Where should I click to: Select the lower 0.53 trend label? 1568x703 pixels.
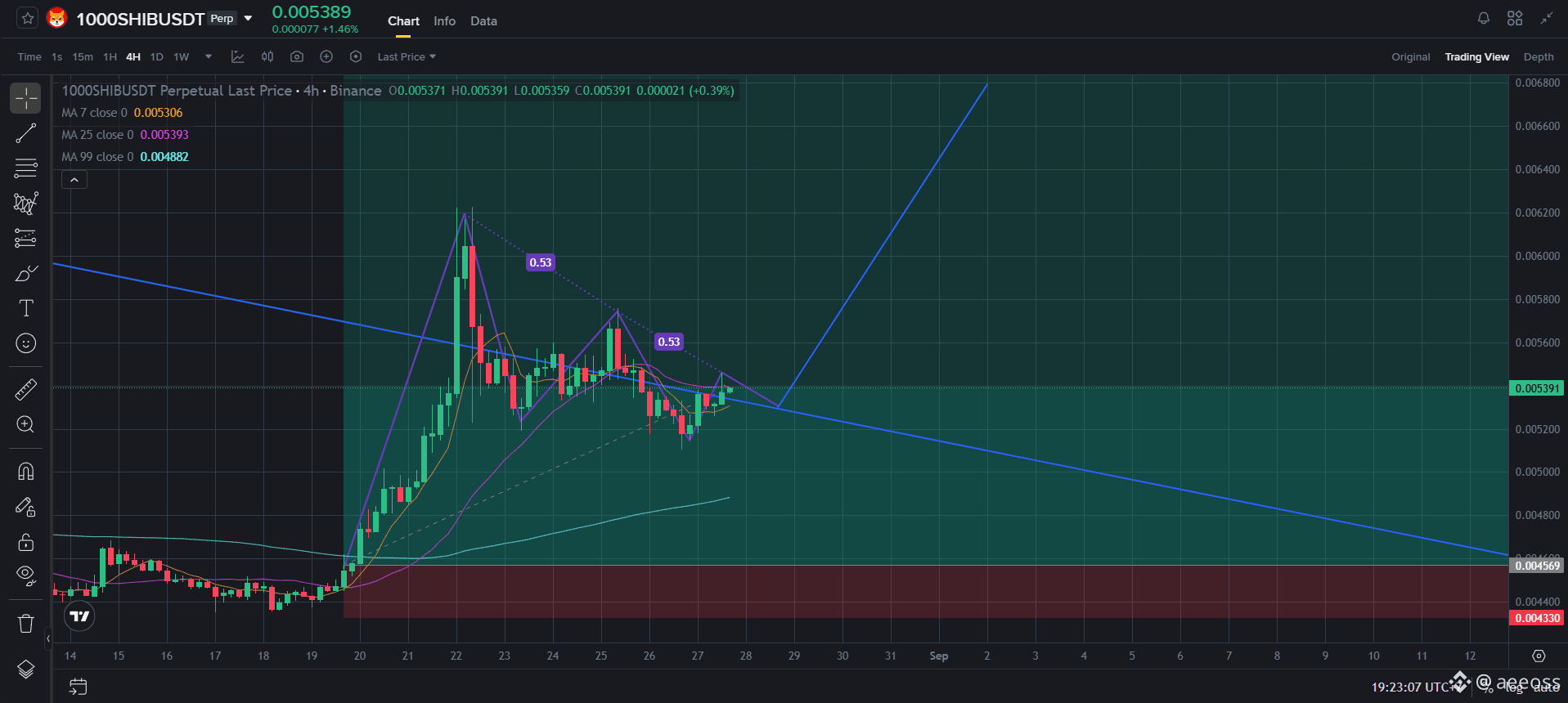(669, 342)
